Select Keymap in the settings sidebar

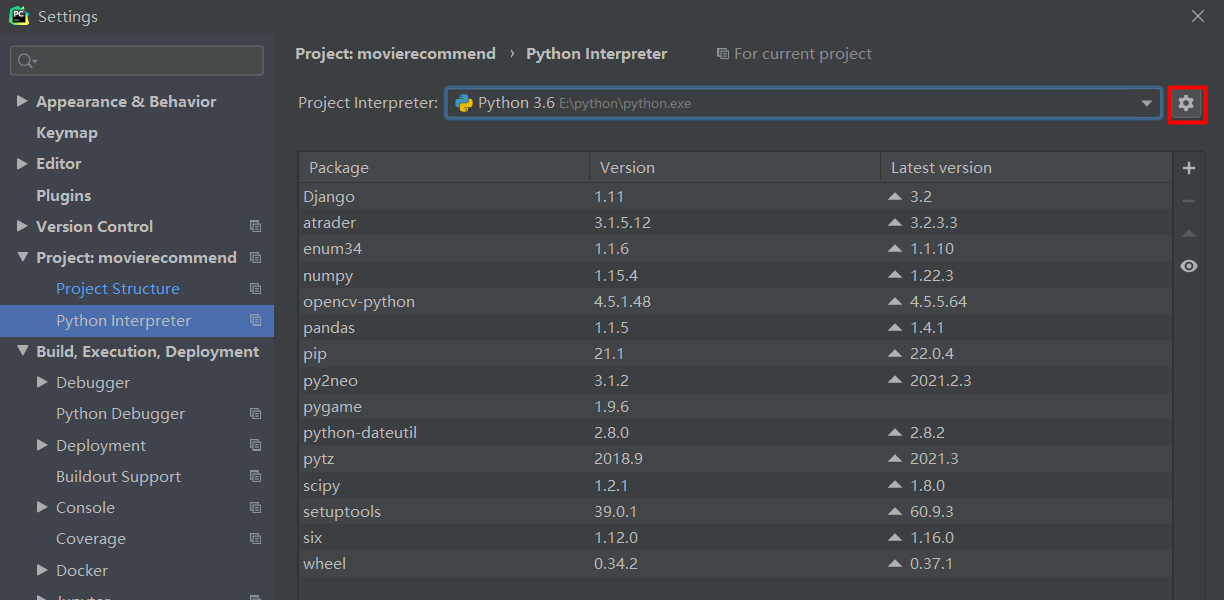point(67,133)
